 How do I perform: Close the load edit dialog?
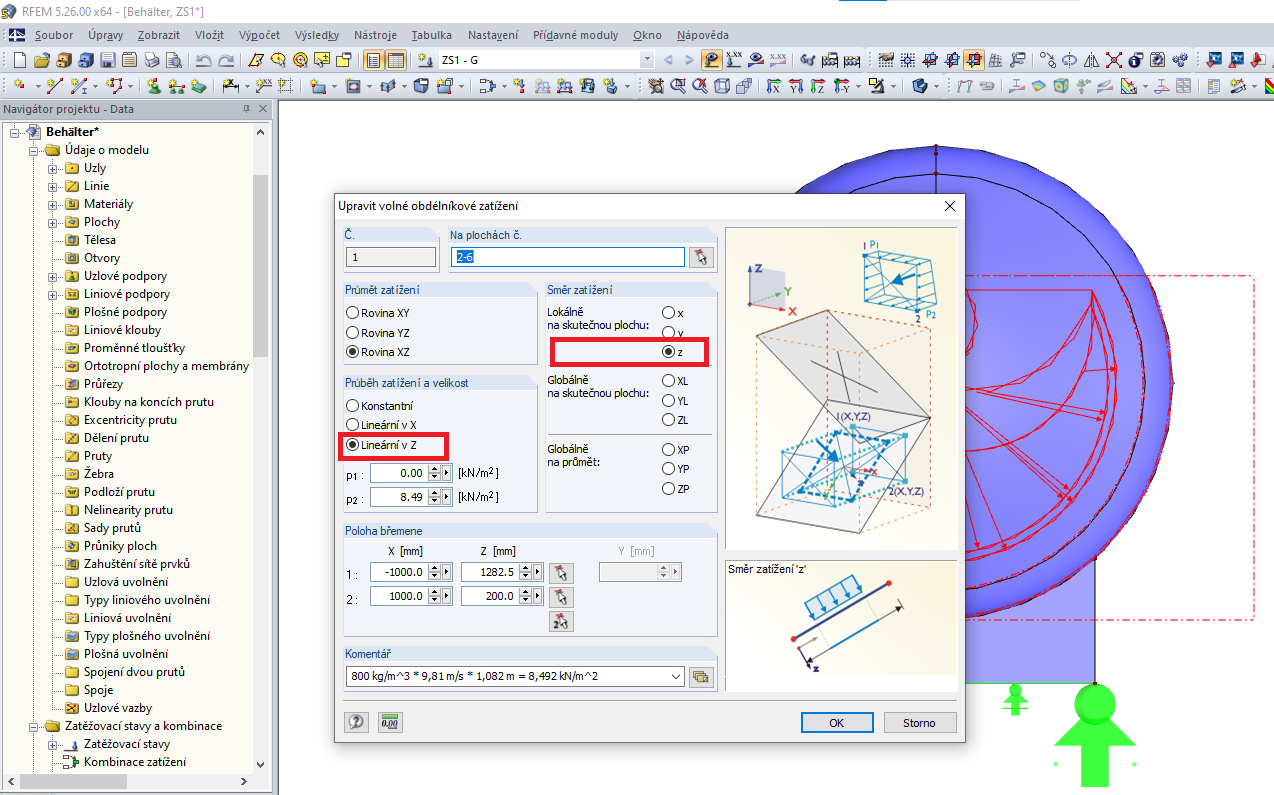click(x=949, y=206)
